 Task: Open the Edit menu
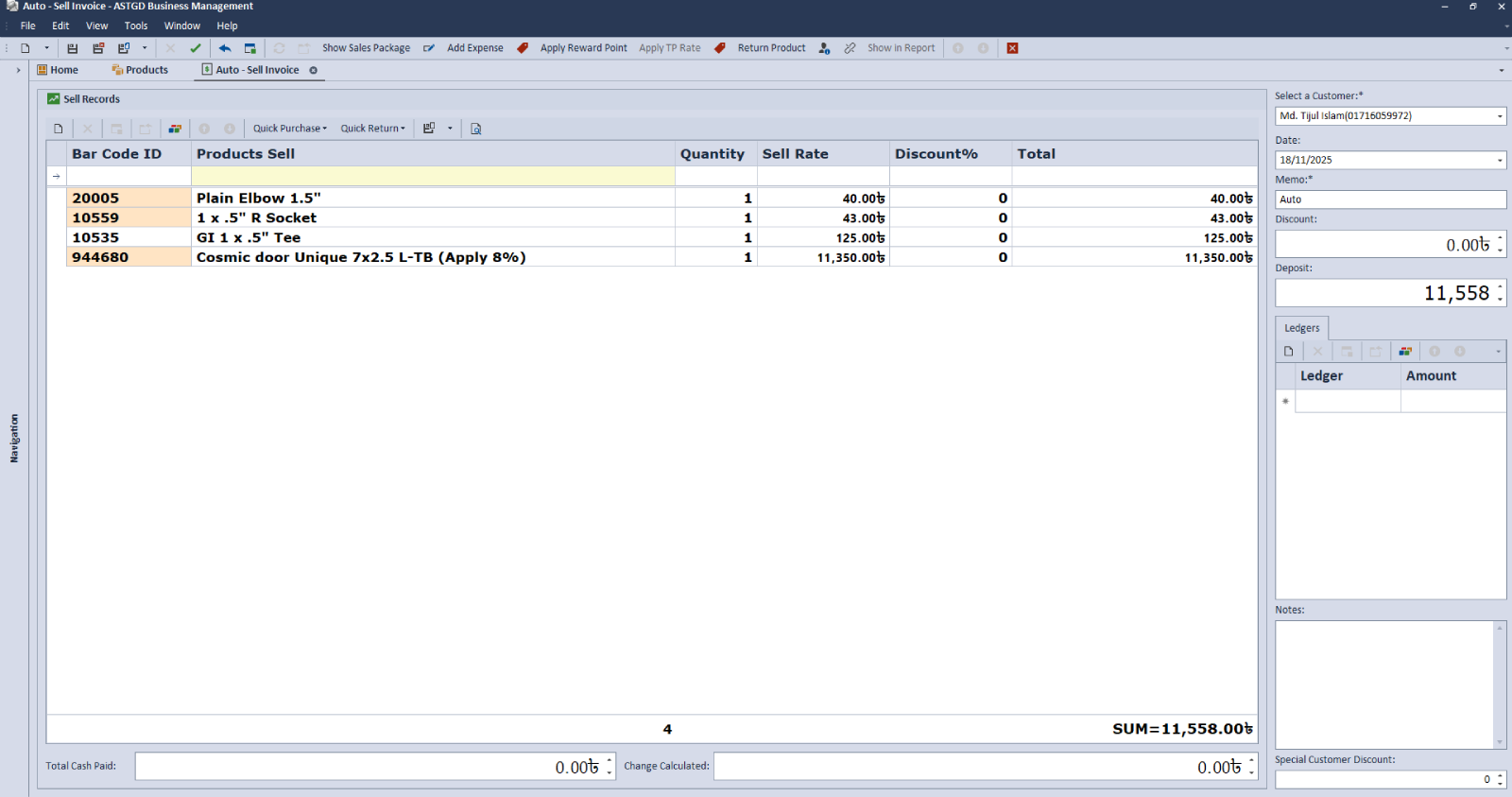pyautogui.click(x=60, y=26)
